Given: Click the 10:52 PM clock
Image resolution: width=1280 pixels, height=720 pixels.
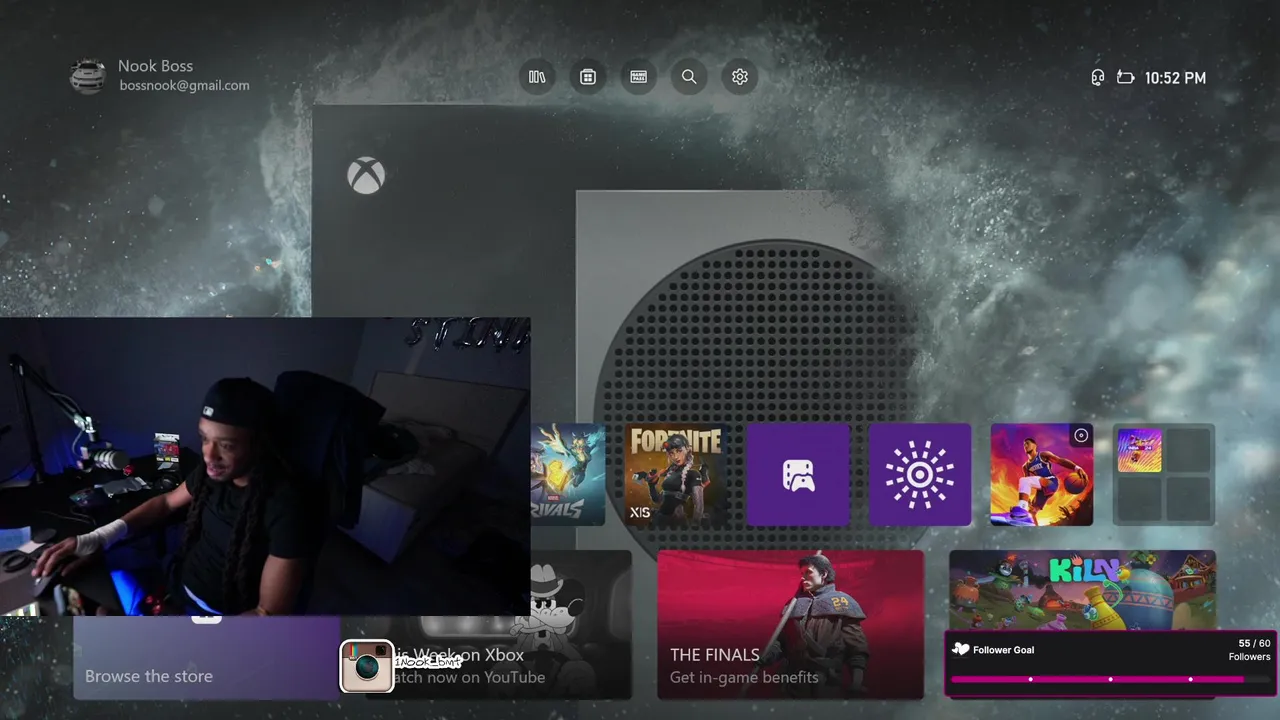Looking at the screenshot, I should pos(1175,78).
